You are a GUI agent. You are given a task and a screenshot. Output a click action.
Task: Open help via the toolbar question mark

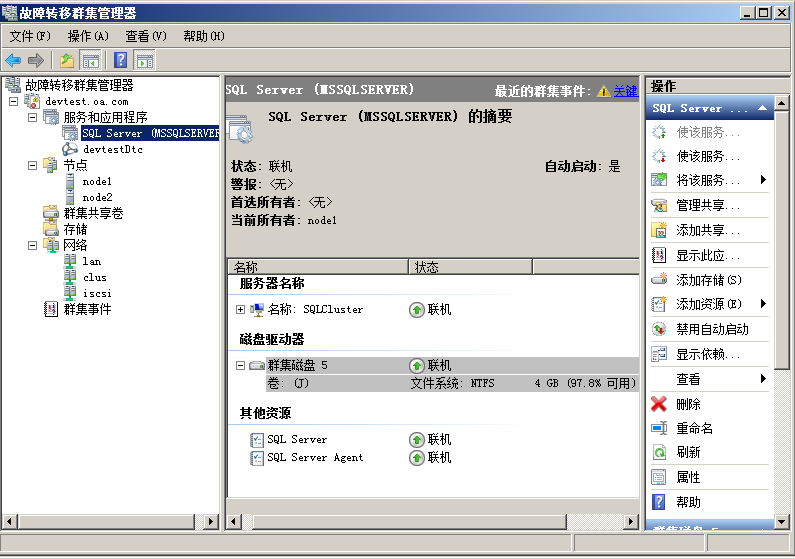[x=121, y=60]
